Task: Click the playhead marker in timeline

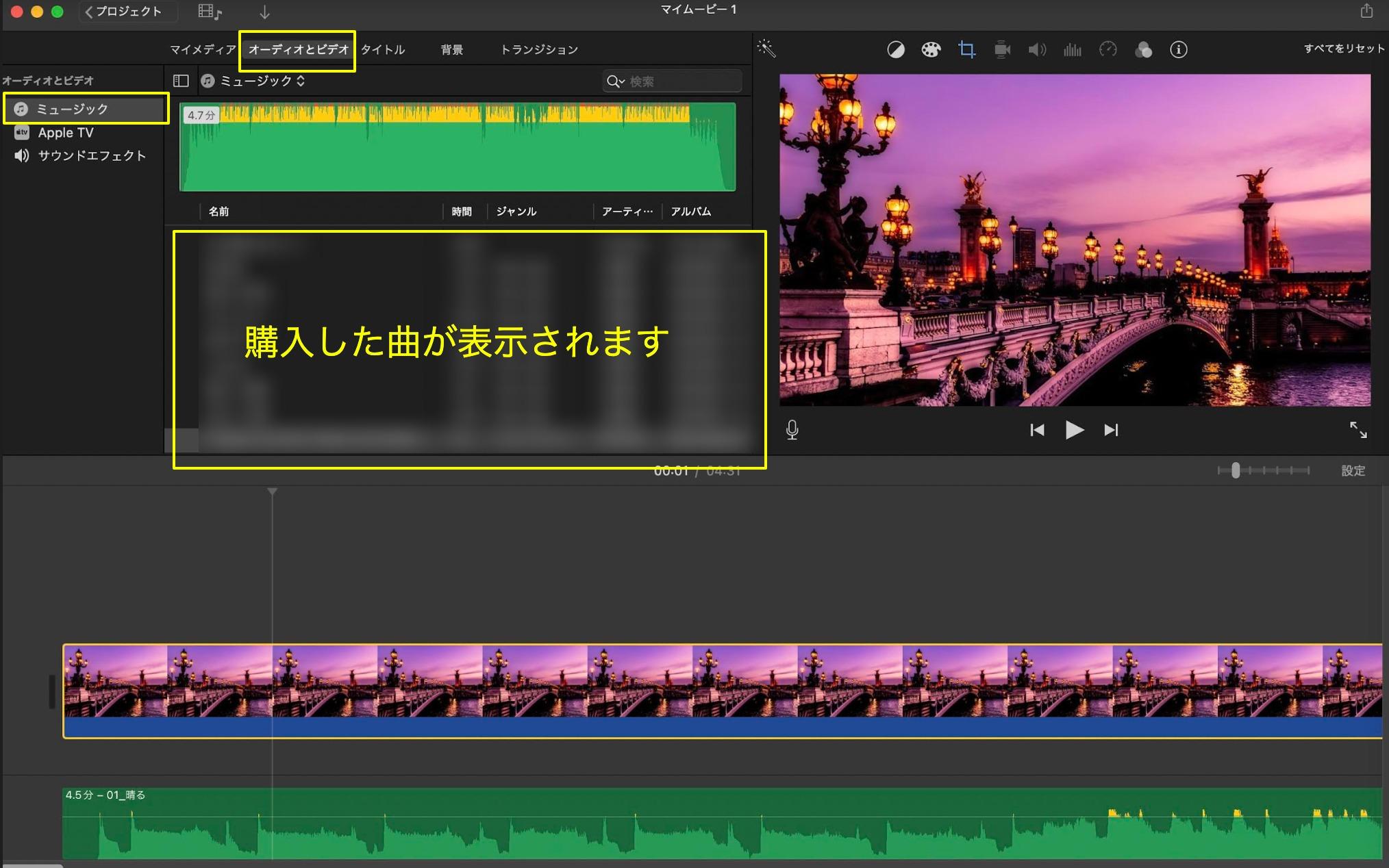Action: [272, 492]
